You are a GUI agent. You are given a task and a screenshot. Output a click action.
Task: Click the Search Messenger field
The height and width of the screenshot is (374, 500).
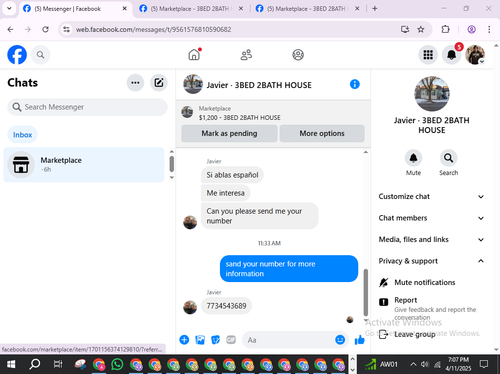point(87,107)
